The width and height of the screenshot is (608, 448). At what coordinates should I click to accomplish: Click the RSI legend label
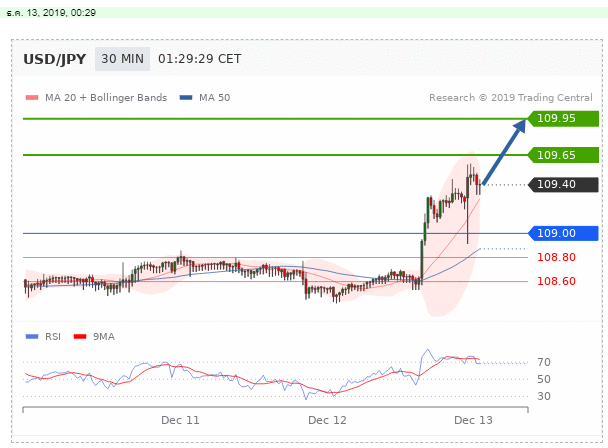(53, 337)
